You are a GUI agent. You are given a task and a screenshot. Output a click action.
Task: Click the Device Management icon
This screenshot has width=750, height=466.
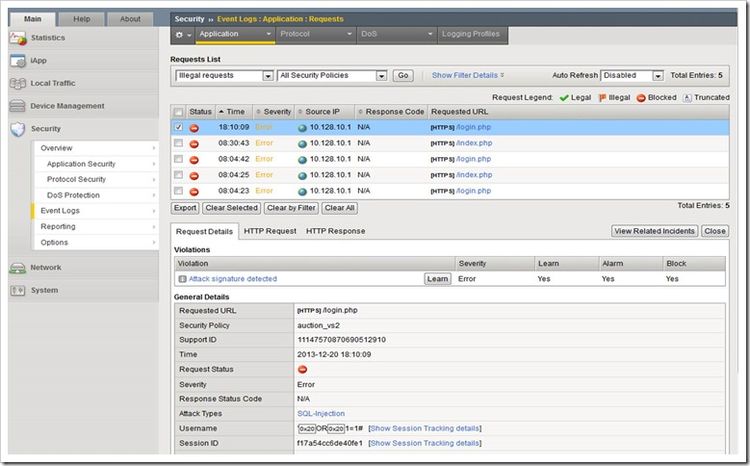(x=17, y=106)
